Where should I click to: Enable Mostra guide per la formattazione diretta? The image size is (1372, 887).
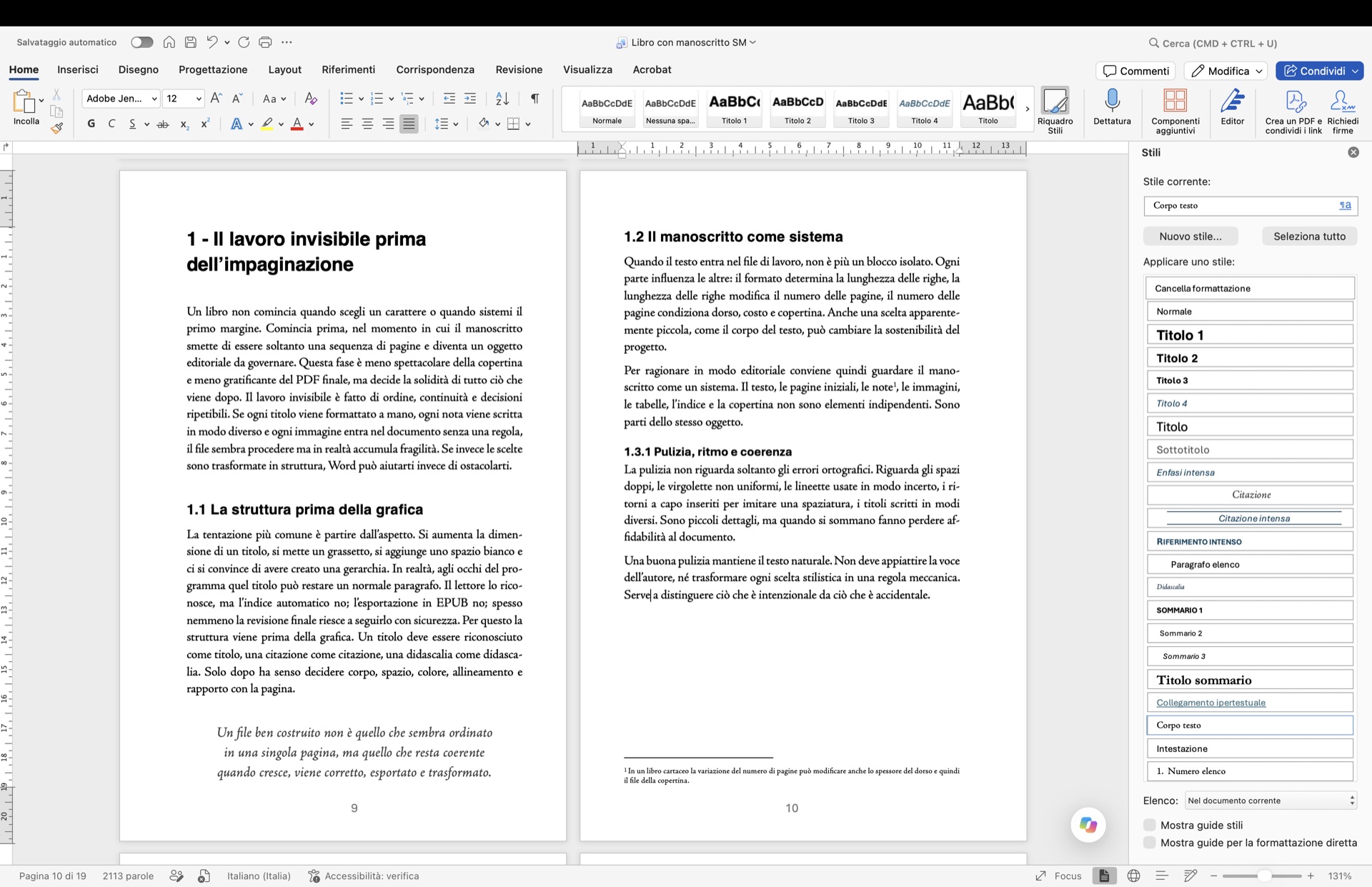(1149, 843)
